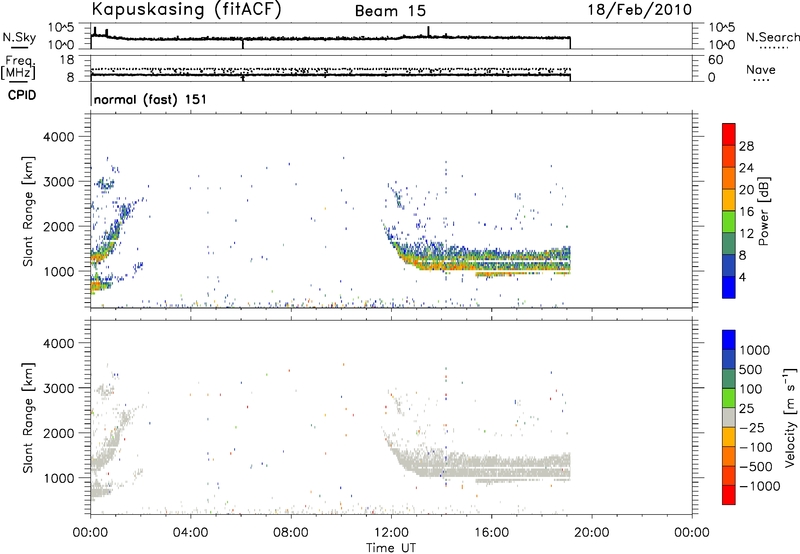Click the "500" label on velocity colorbar
The height and width of the screenshot is (554, 800).
[x=751, y=369]
